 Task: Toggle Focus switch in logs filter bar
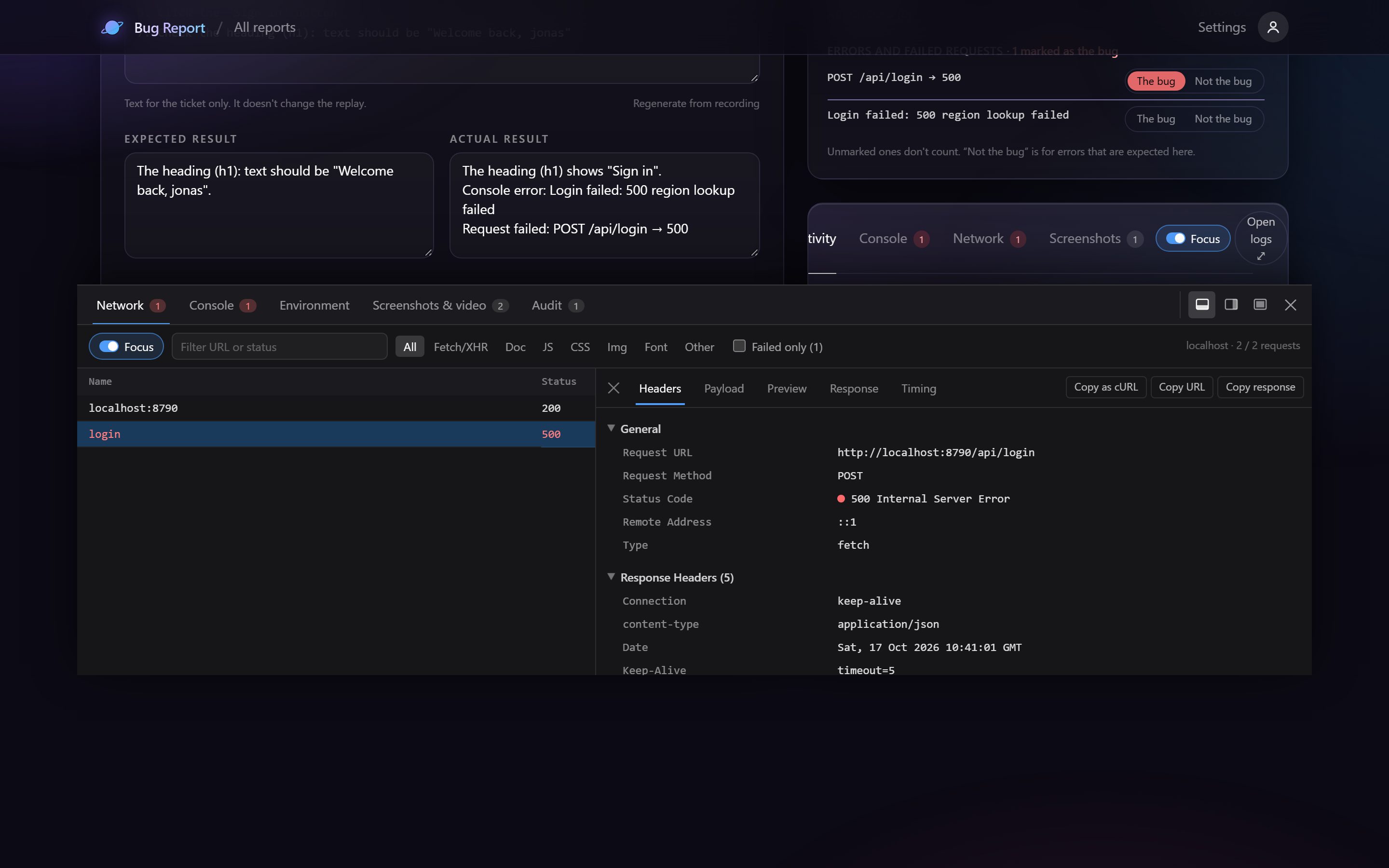pos(126,346)
